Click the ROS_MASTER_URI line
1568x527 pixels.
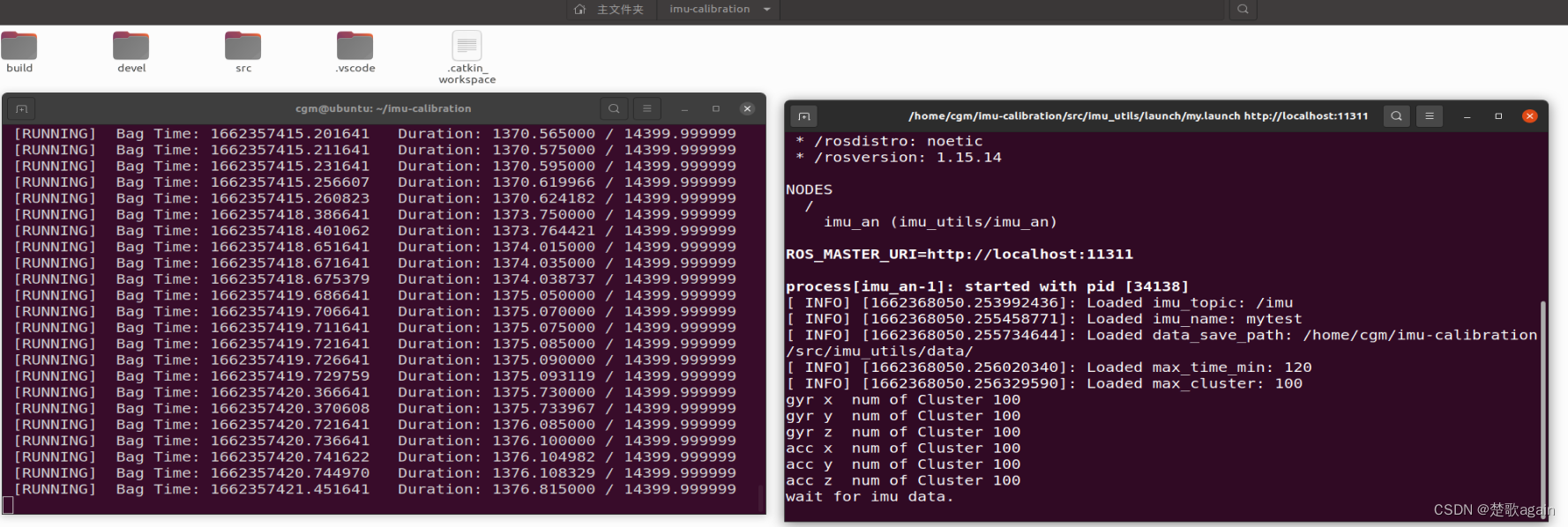(959, 254)
